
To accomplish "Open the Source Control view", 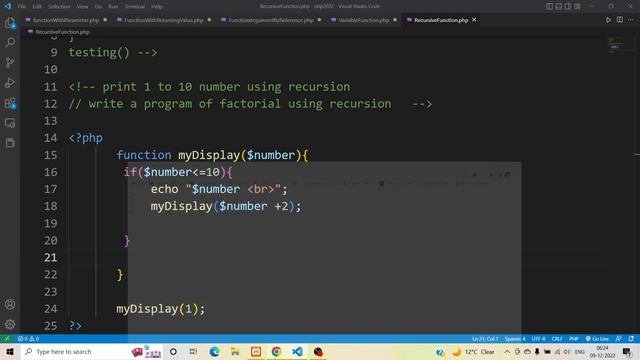I will pyautogui.click(x=10, y=62).
